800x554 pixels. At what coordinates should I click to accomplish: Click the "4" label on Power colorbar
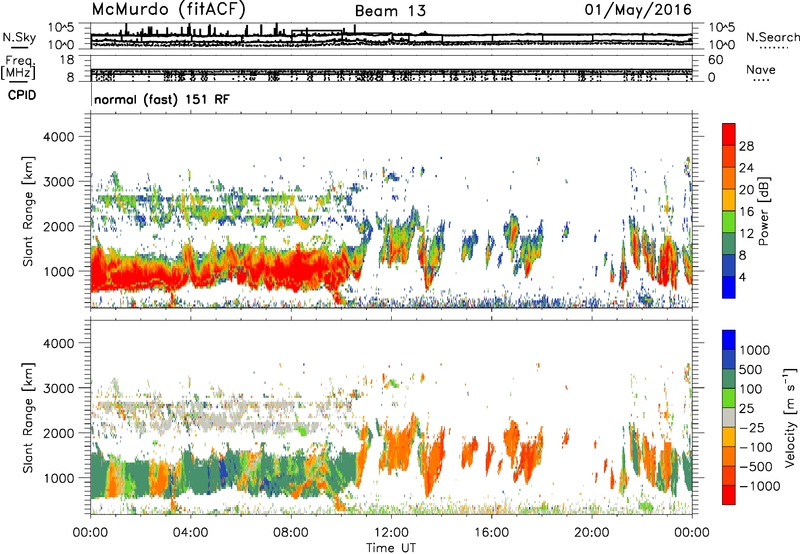tap(742, 277)
